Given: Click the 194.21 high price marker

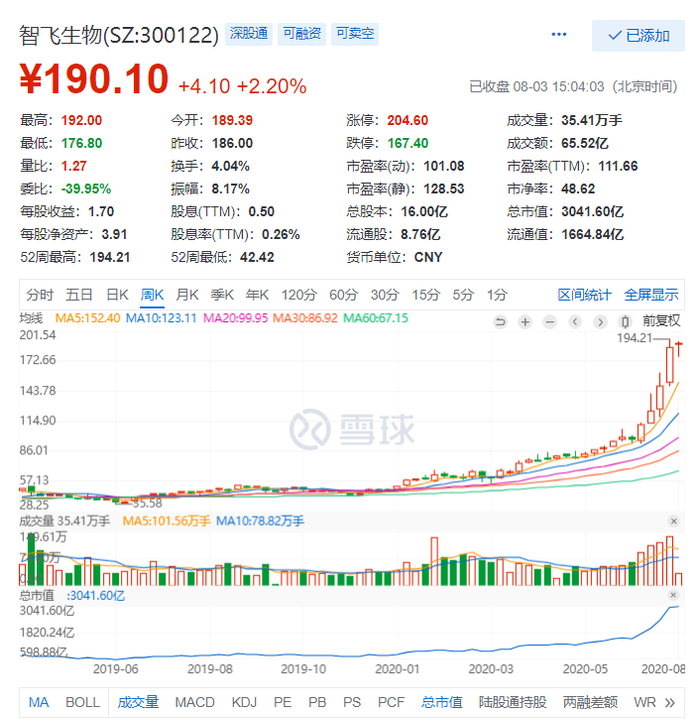Looking at the screenshot, I should (x=634, y=338).
